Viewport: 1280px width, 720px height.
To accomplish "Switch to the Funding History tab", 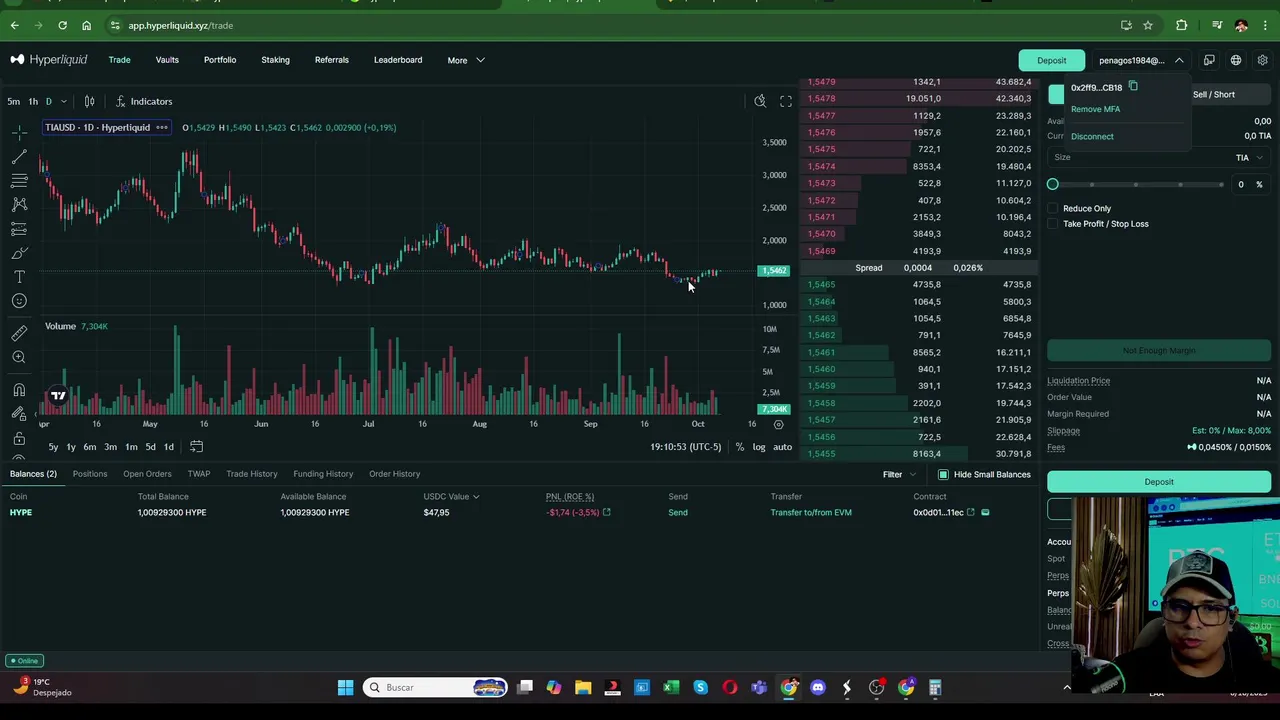I will [x=323, y=474].
